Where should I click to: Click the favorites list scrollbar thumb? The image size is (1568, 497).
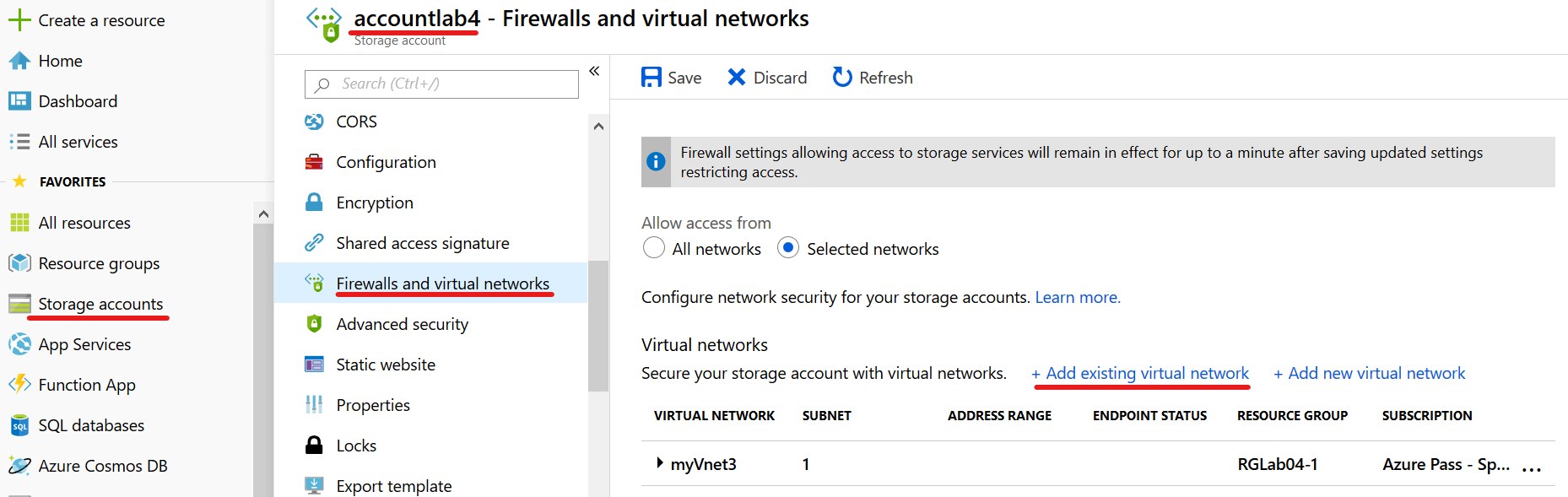click(263, 361)
